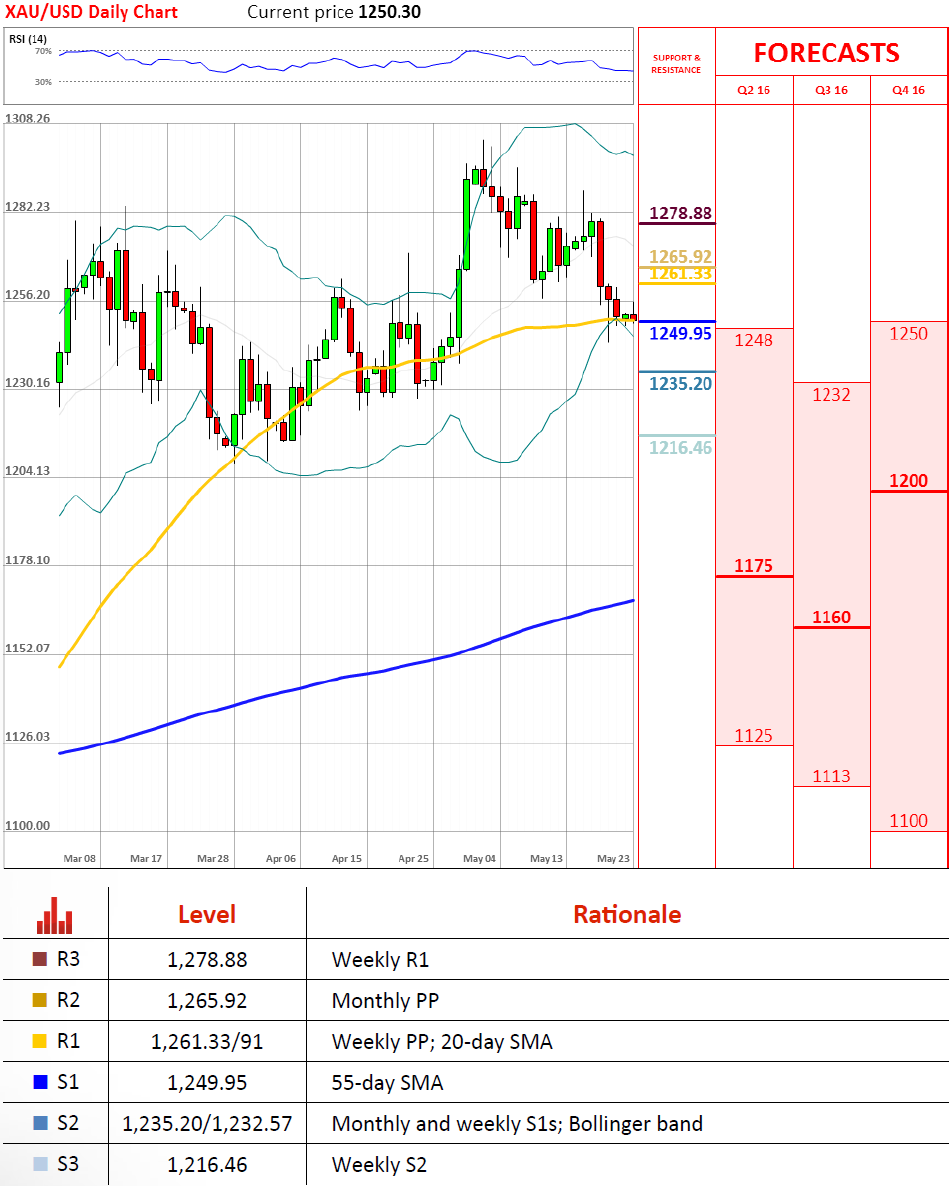This screenshot has height=1186, width=950.
Task: Click the 1204.13 price axis label
Action: coord(27,470)
